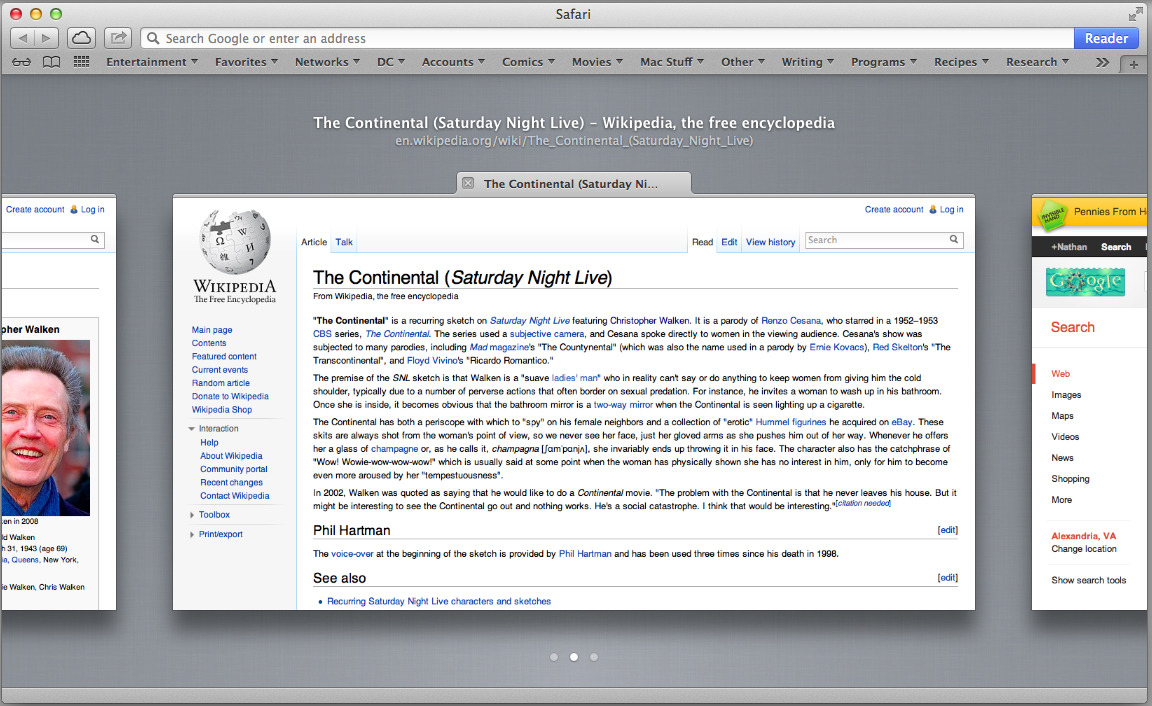The width and height of the screenshot is (1152, 706).
Task: Open Top Sites grid icon
Action: point(82,62)
